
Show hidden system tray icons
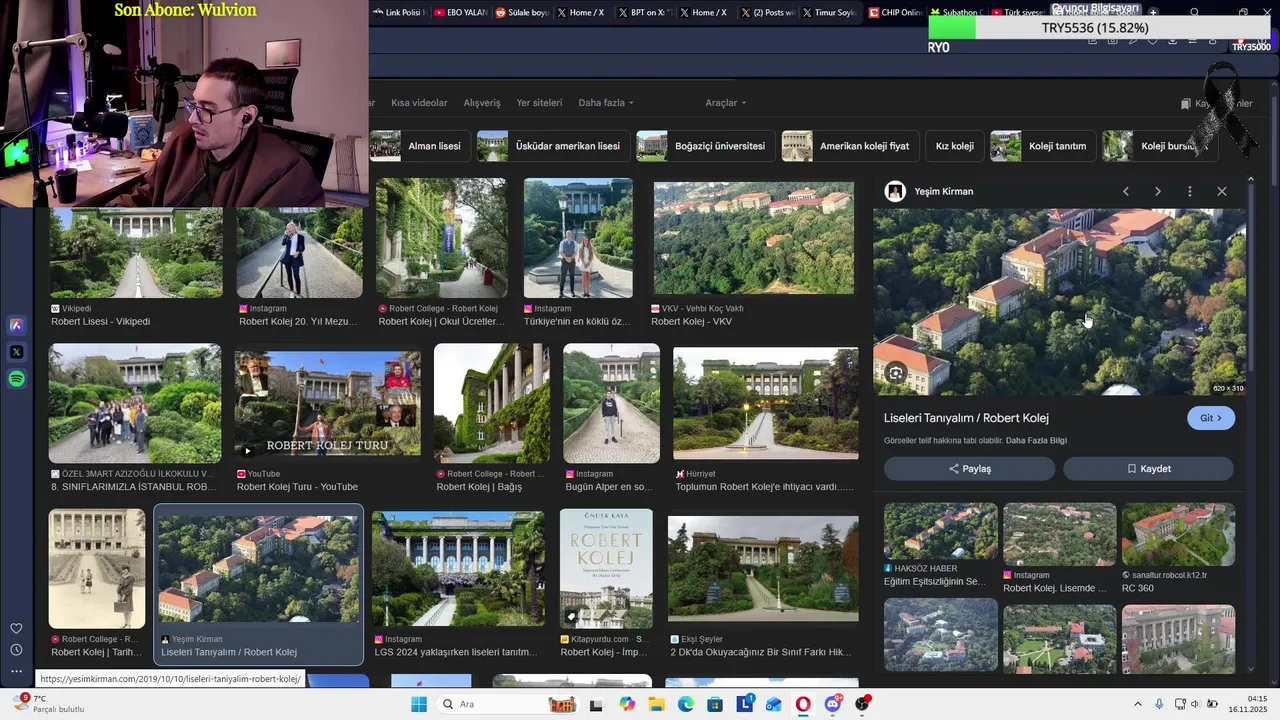click(x=1137, y=704)
